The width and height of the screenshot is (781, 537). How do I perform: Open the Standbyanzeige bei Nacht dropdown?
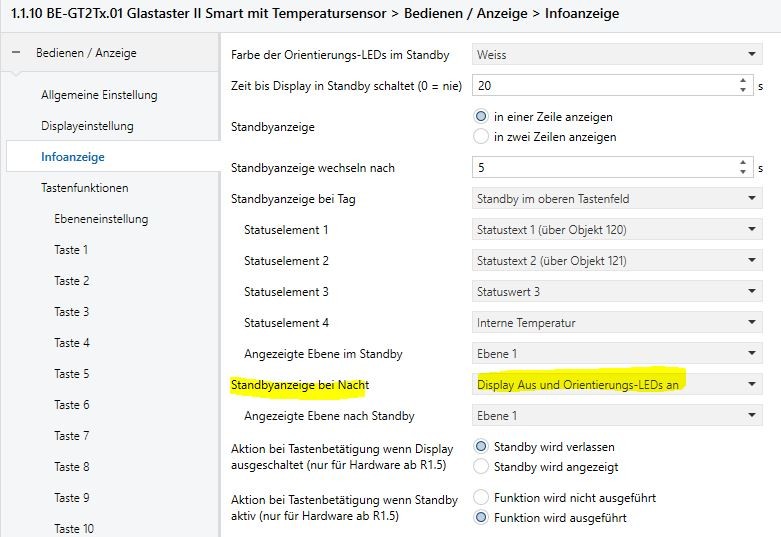(x=617, y=384)
